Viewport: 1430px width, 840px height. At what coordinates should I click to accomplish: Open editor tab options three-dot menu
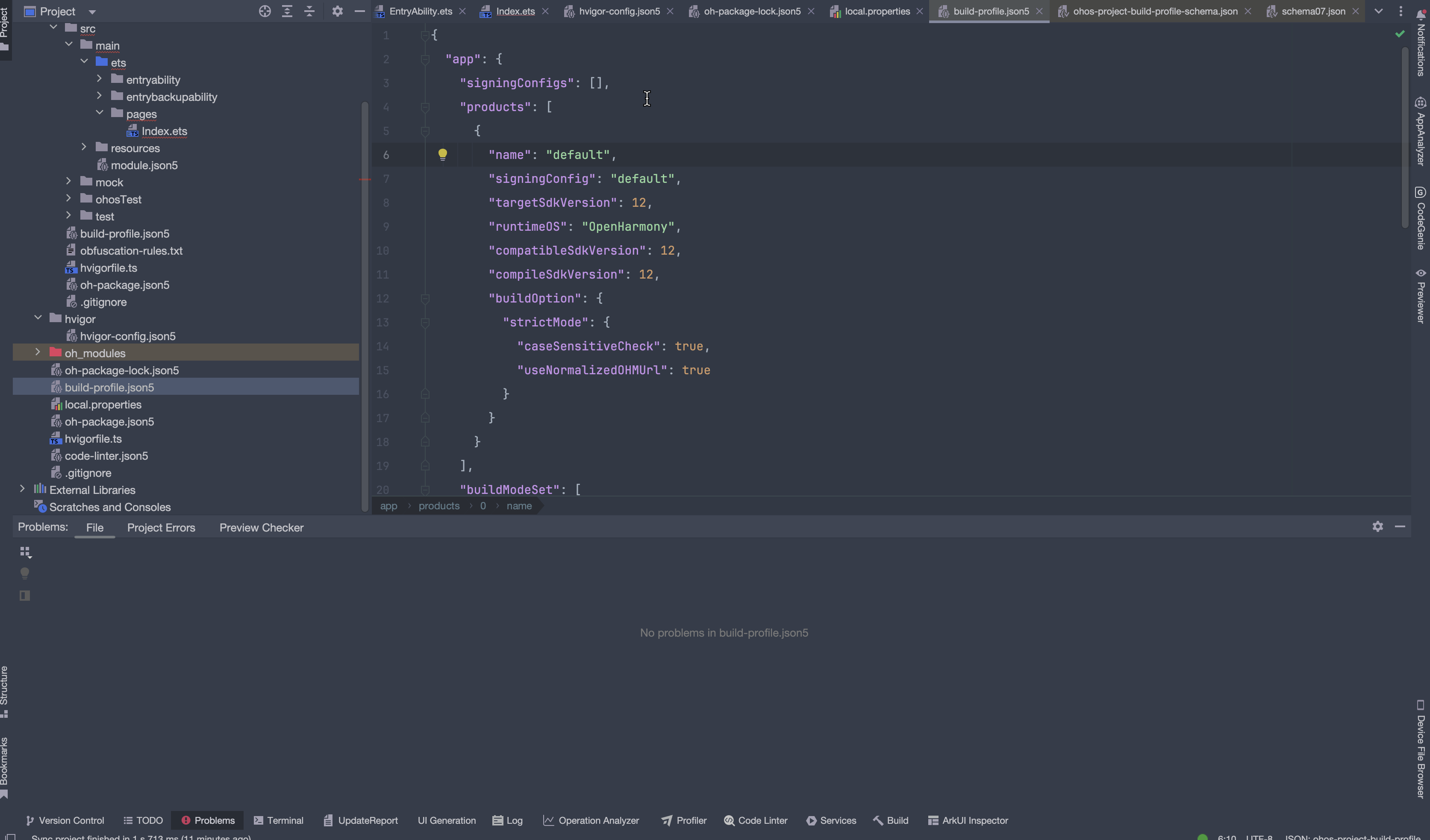tap(1401, 12)
